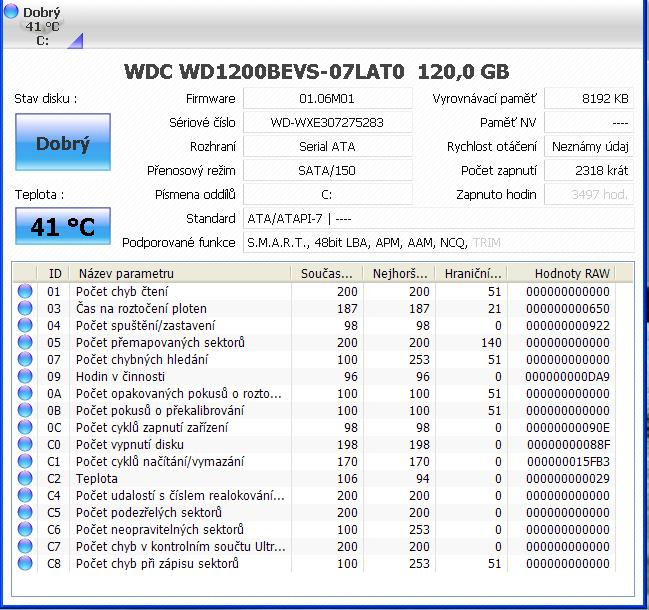Click status orb for ID C7 row
The width and height of the screenshot is (649, 610).
pyautogui.click(x=25, y=546)
